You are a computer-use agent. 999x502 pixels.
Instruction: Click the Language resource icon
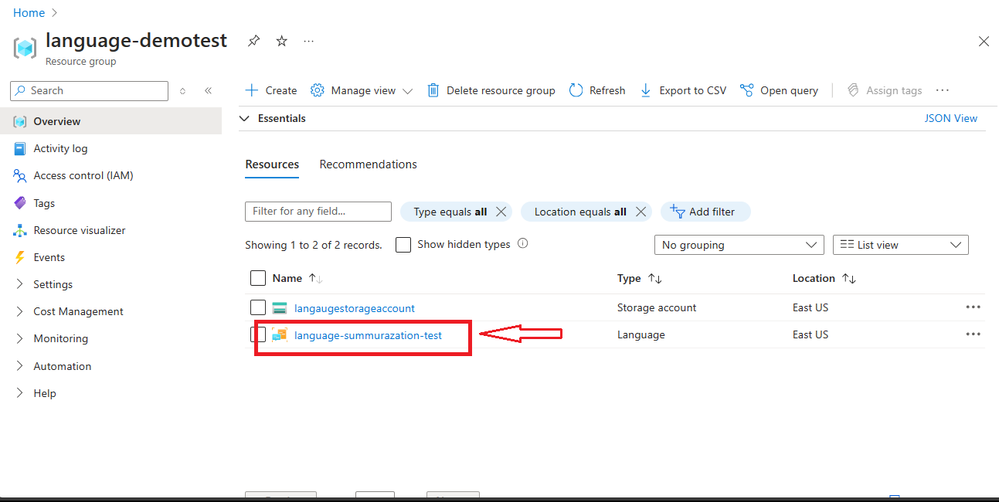point(280,335)
